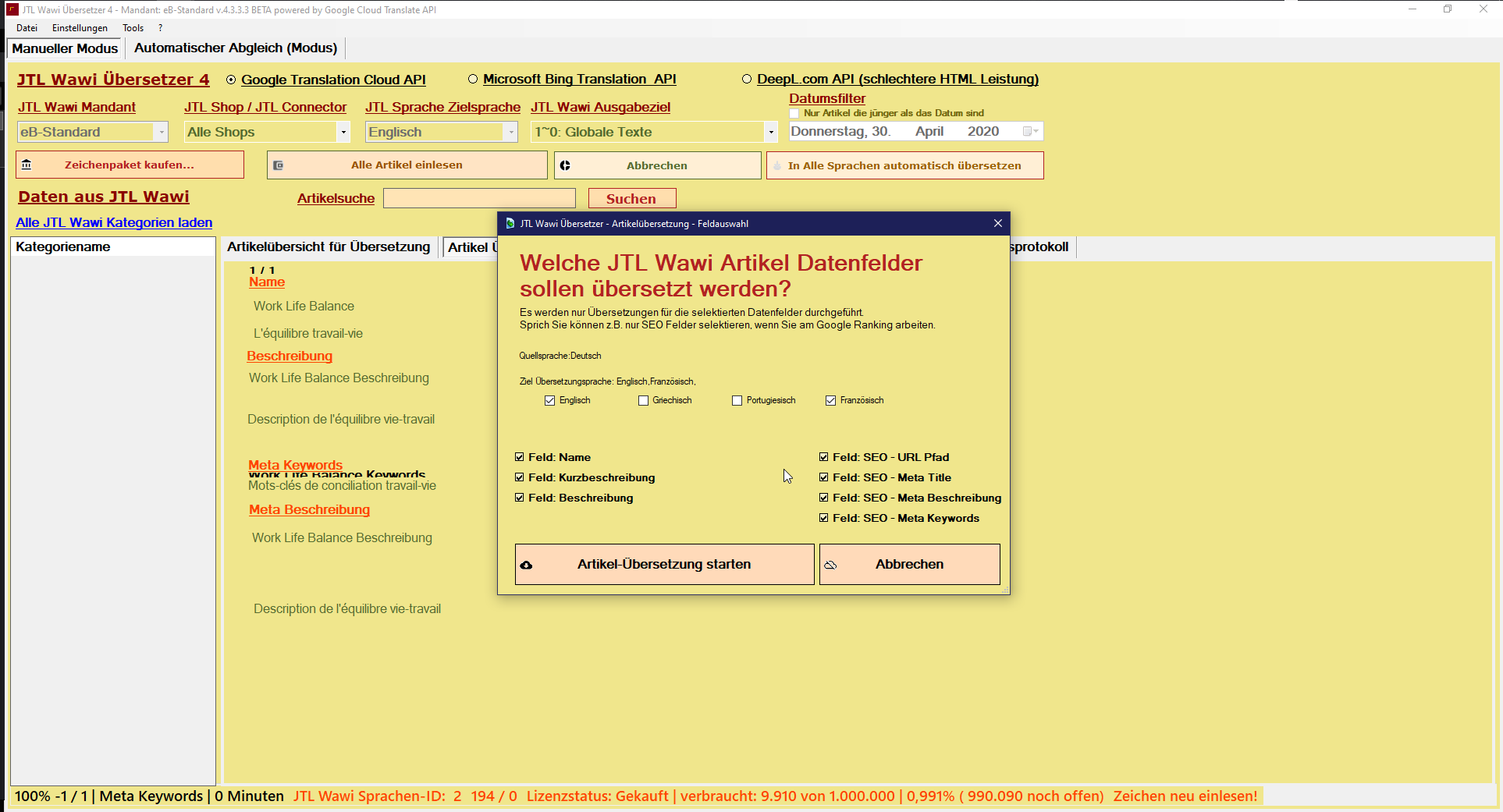
Task: Open the Ausgabeziel Globale Texte dropdown
Action: click(771, 132)
